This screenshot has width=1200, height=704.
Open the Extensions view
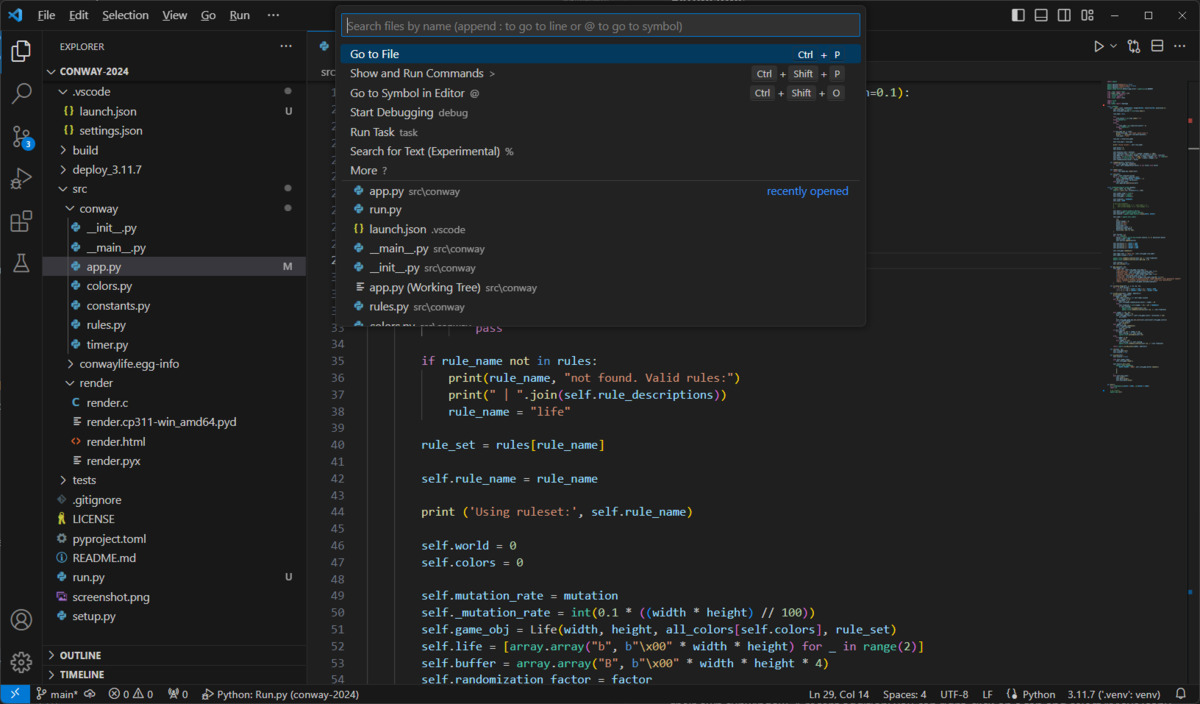[21, 221]
